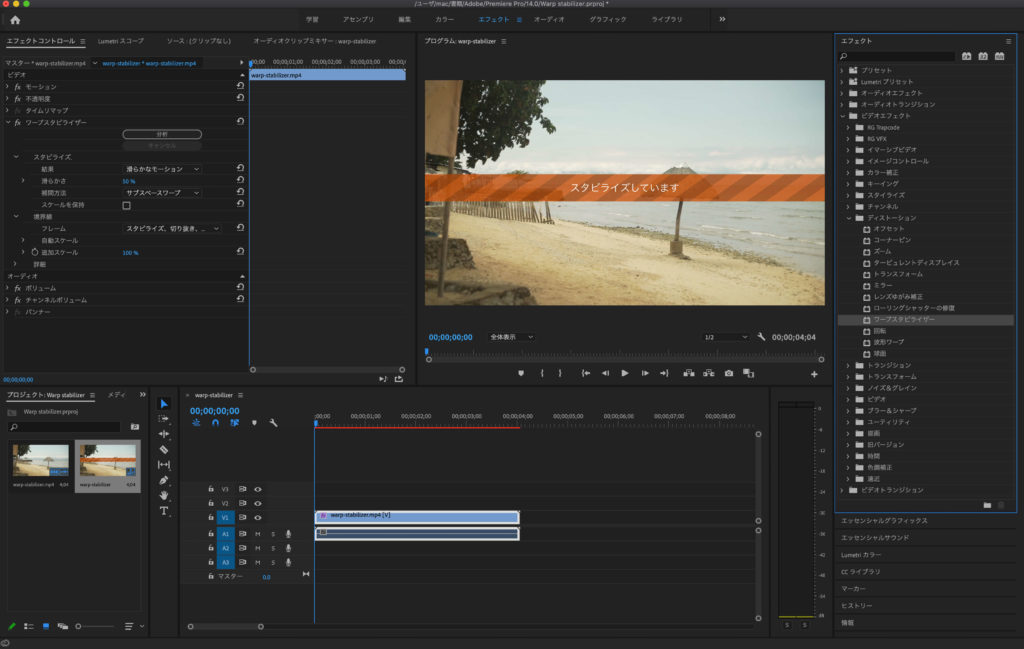The height and width of the screenshot is (649, 1024).
Task: Open the ヒストリー panel
Action: click(x=856, y=605)
